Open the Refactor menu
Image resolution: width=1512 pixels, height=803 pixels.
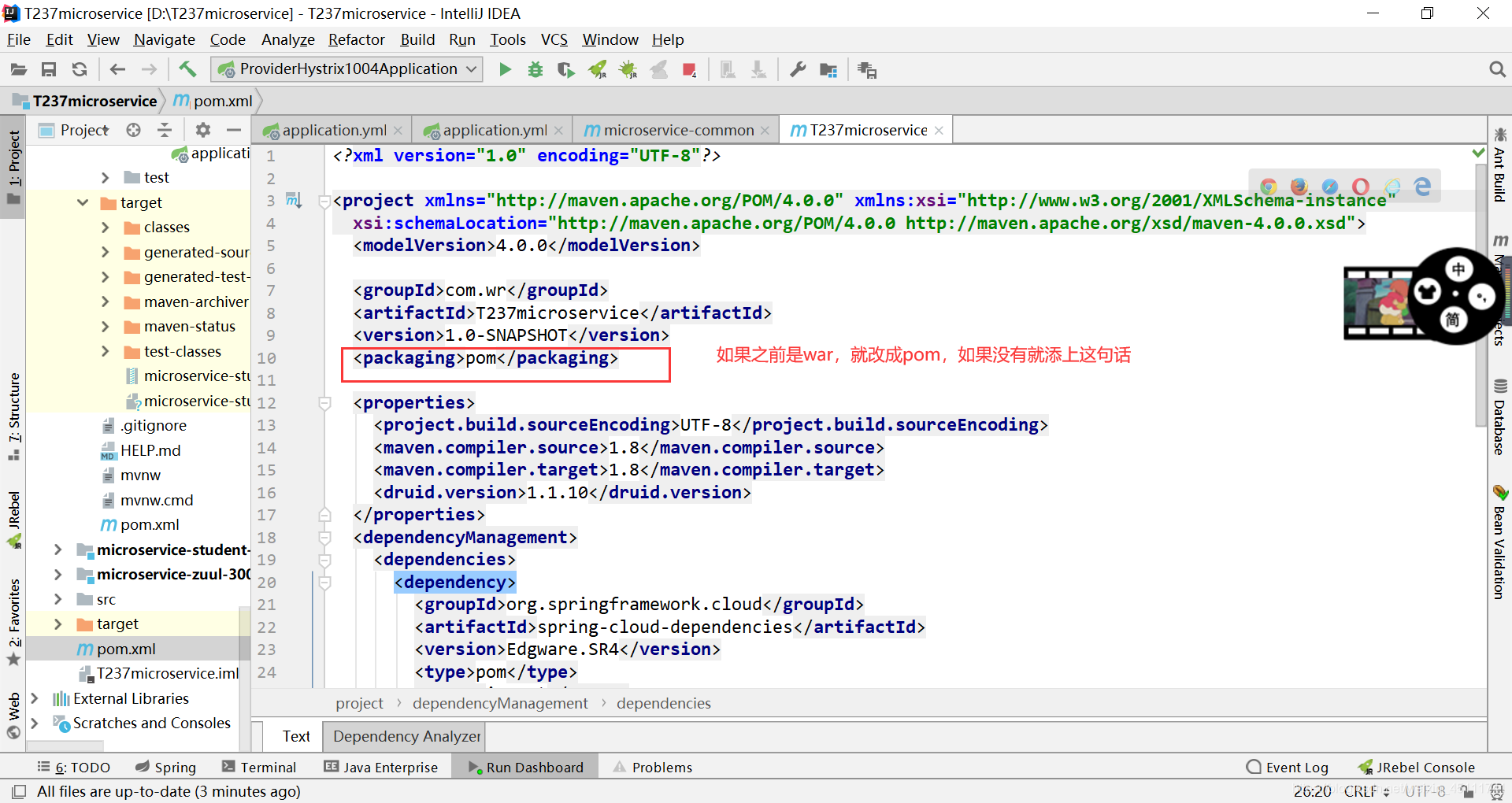pos(356,39)
